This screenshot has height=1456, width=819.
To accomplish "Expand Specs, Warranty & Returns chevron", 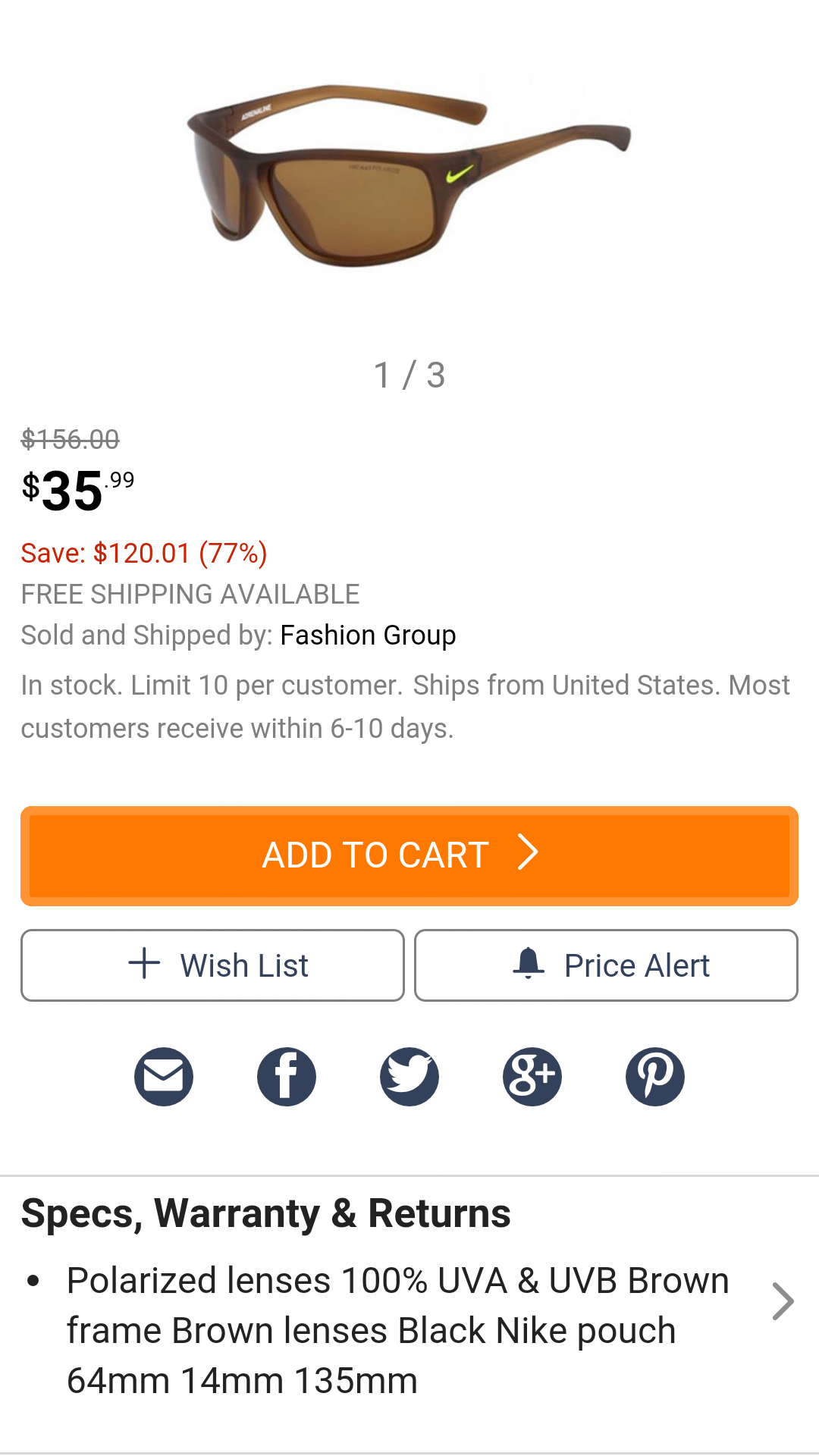I will point(783,1301).
